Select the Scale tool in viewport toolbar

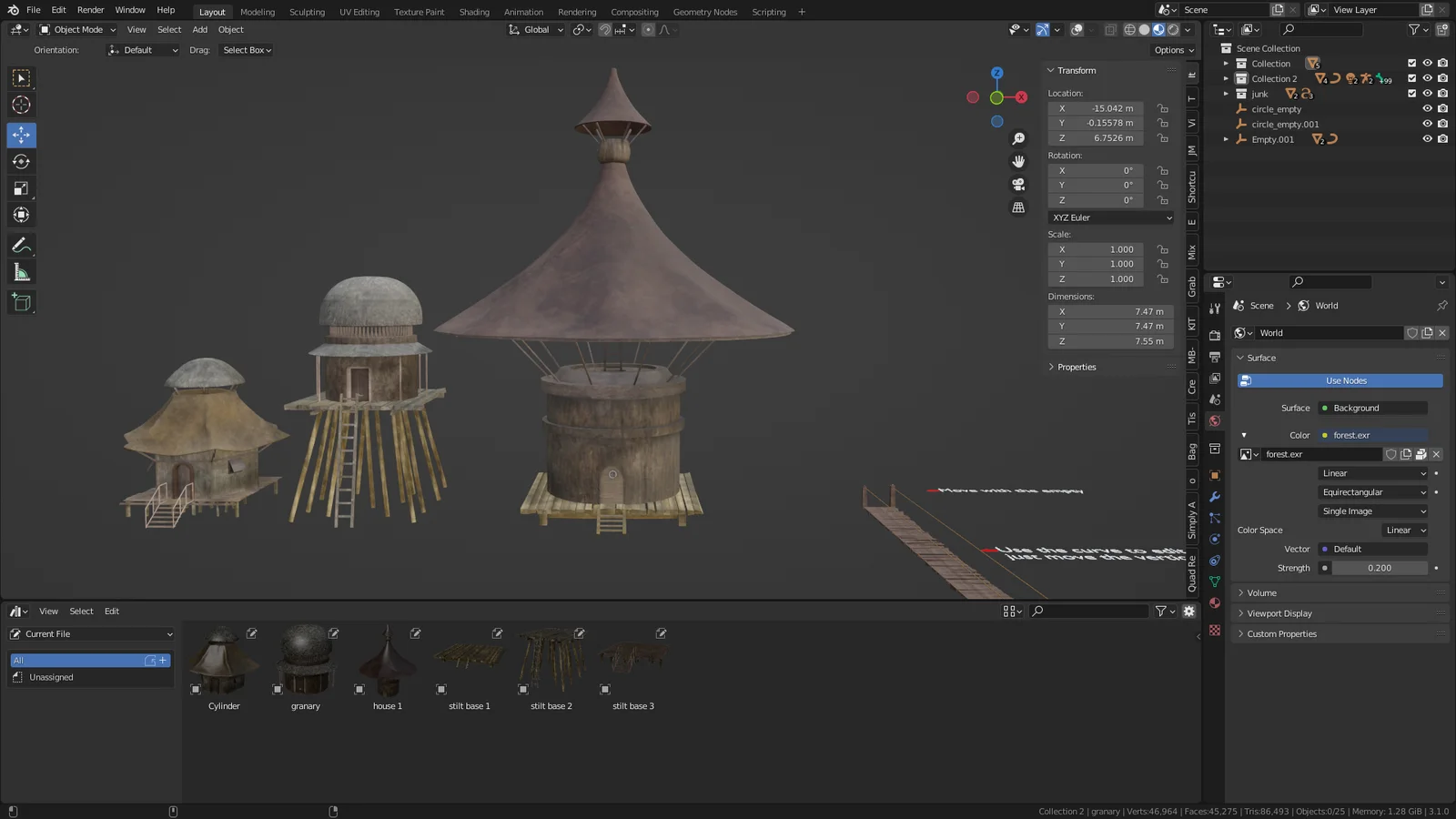pos(21,188)
